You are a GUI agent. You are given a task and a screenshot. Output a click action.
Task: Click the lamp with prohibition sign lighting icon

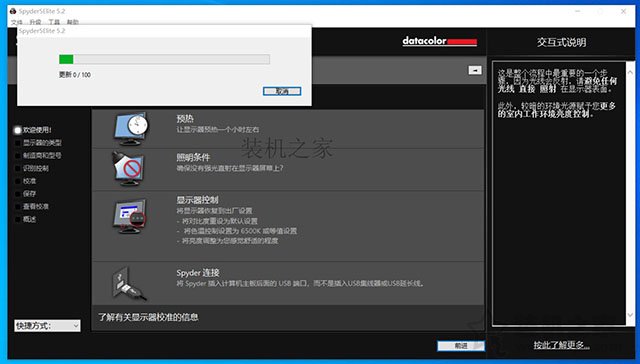click(x=128, y=169)
